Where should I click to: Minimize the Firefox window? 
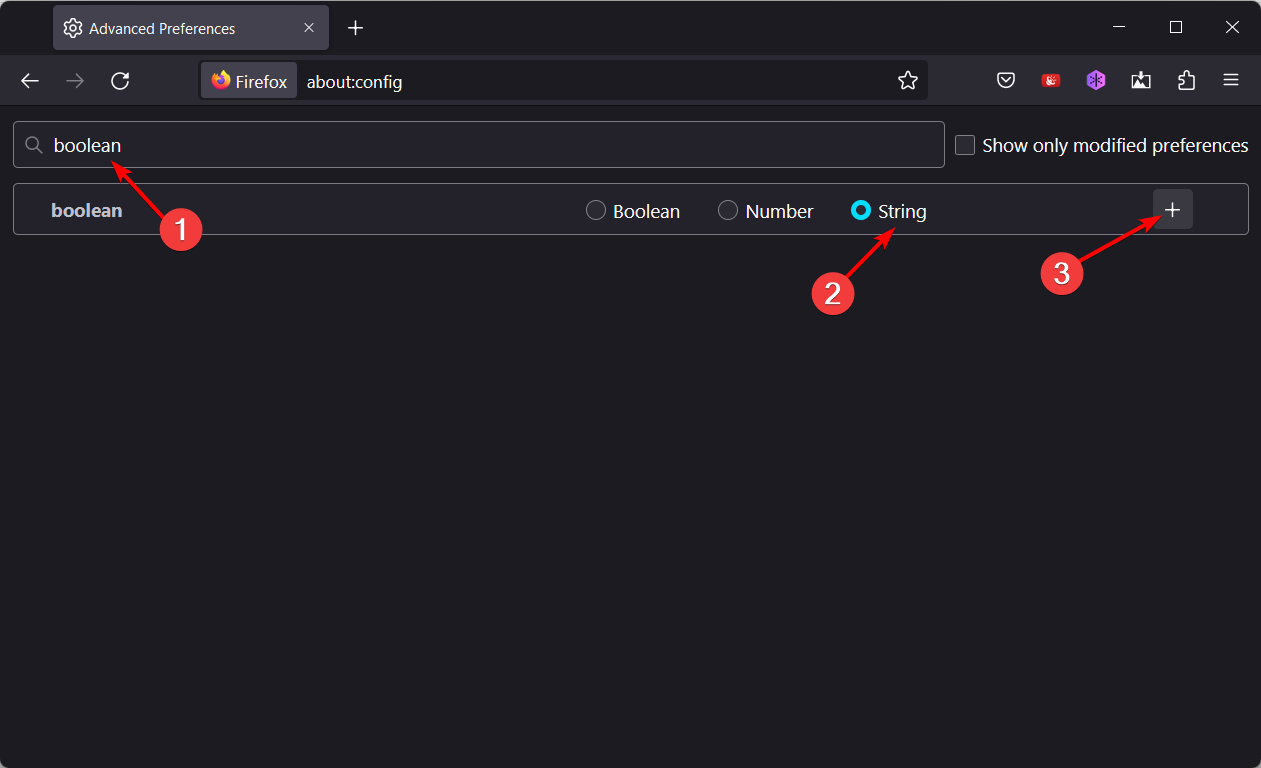point(1120,28)
